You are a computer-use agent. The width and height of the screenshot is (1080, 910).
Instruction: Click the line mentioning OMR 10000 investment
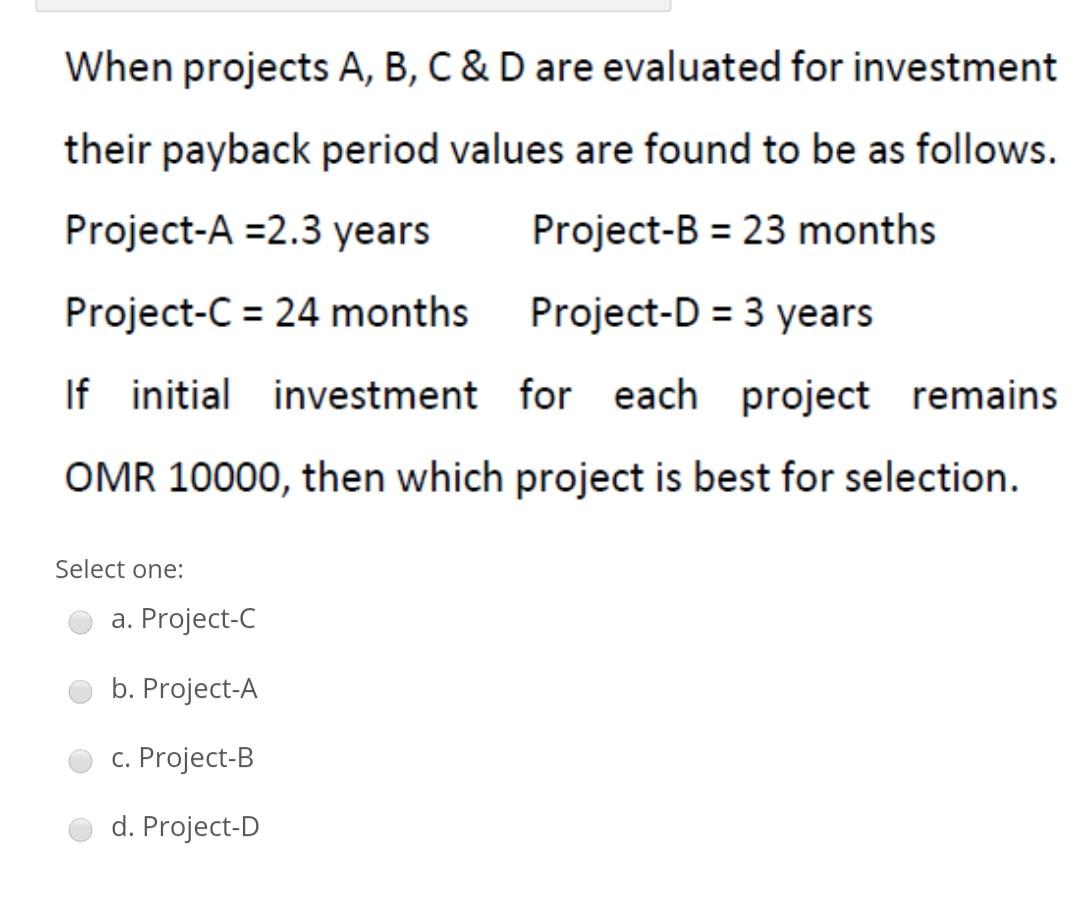[540, 477]
